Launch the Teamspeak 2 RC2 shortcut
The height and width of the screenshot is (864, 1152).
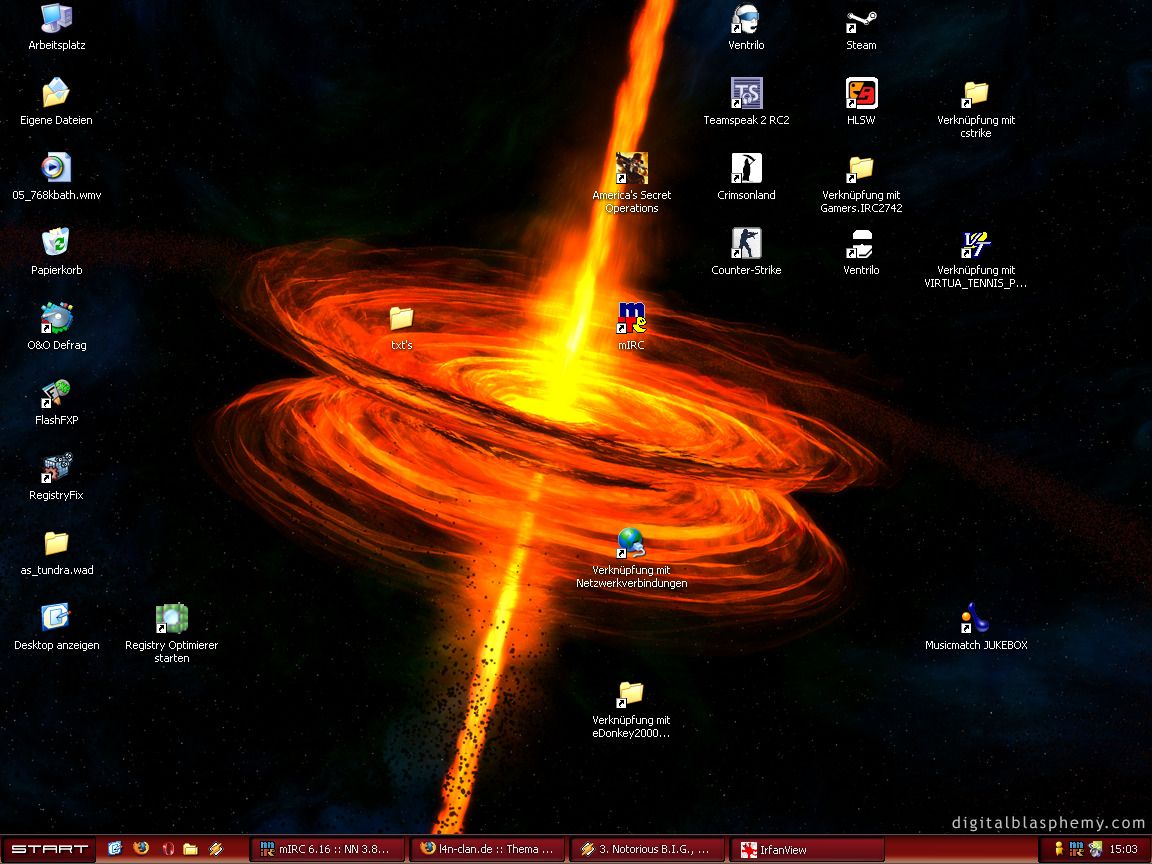click(746, 94)
